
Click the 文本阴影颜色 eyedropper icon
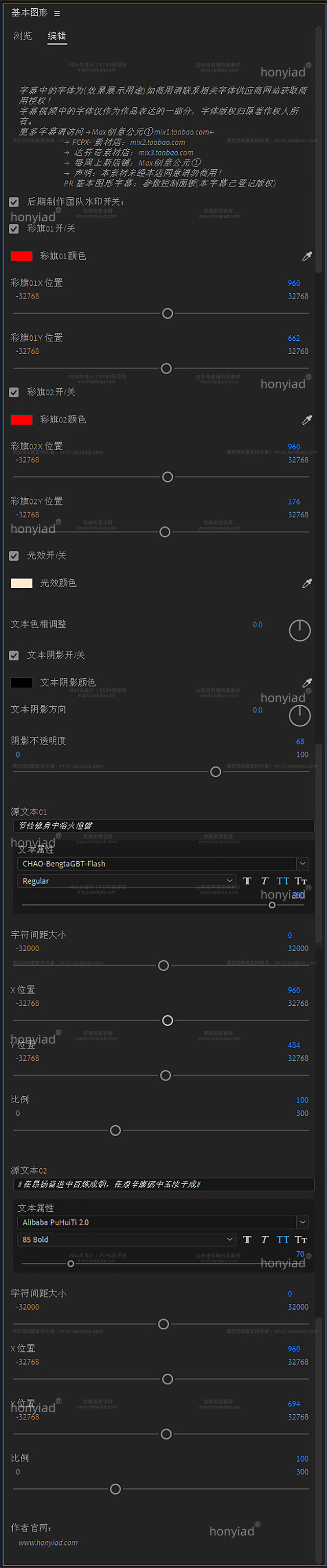(307, 682)
